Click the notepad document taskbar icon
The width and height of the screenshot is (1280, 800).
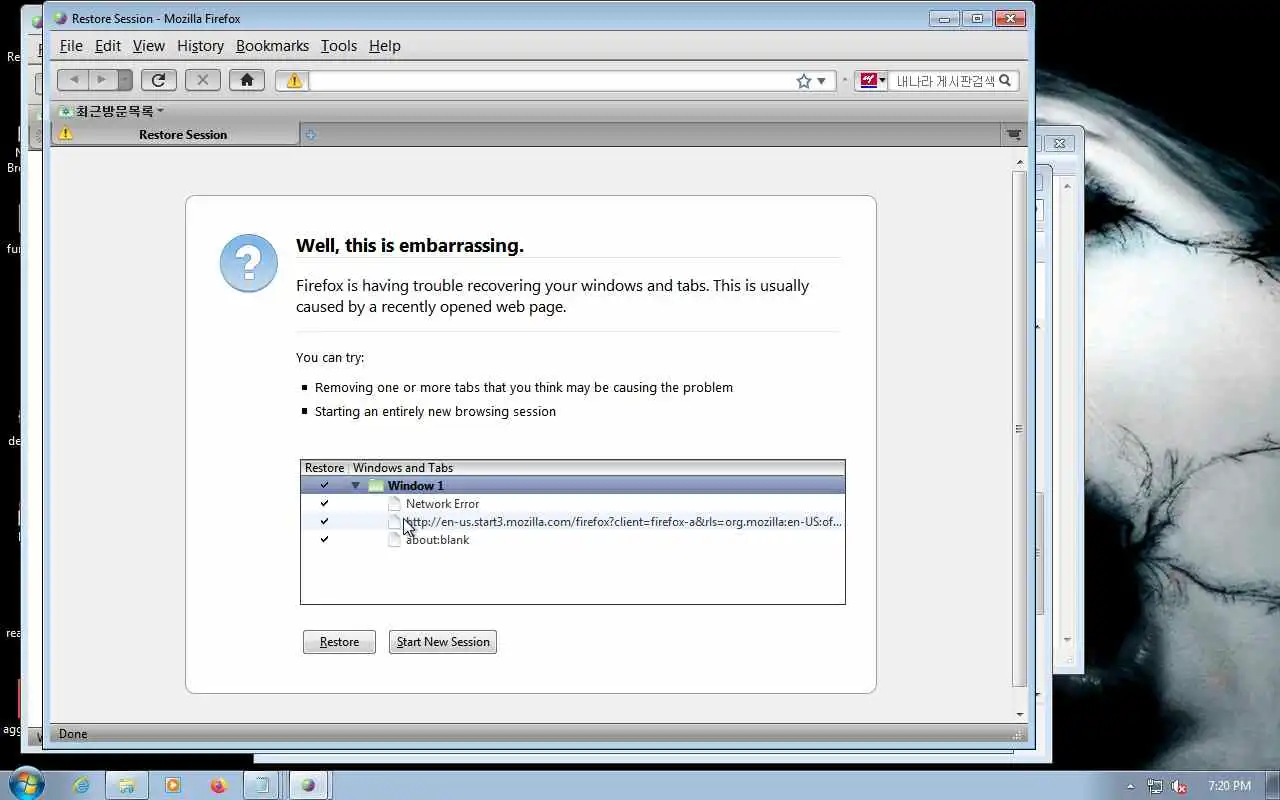tap(261, 785)
